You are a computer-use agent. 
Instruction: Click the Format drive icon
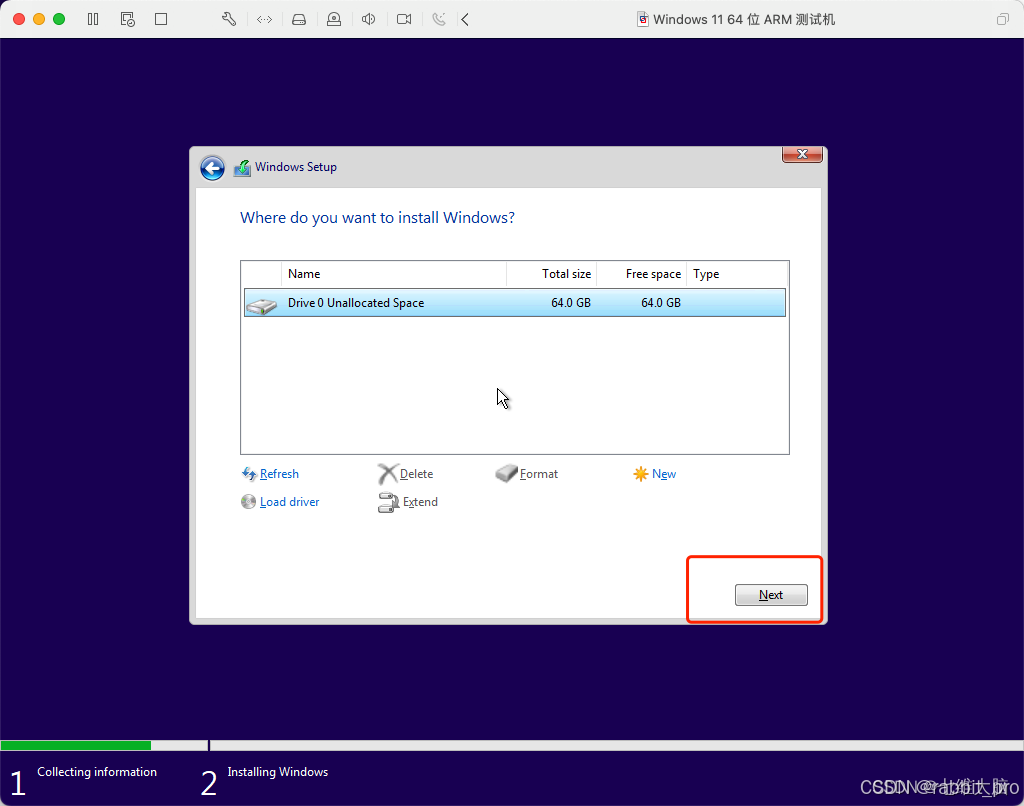tap(506, 473)
